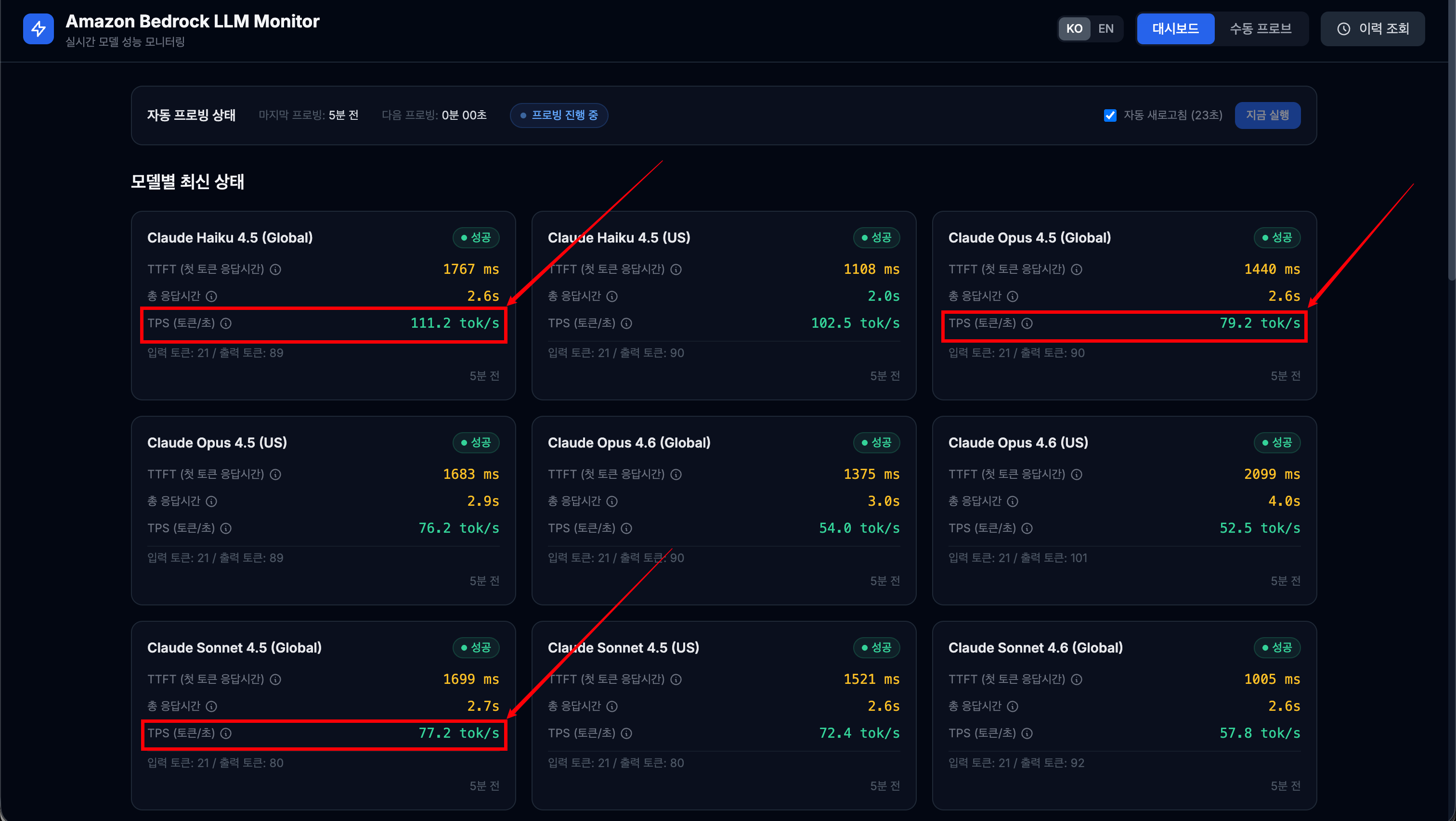Switch language to EN
The width and height of the screenshot is (1456, 821).
pos(1105,29)
